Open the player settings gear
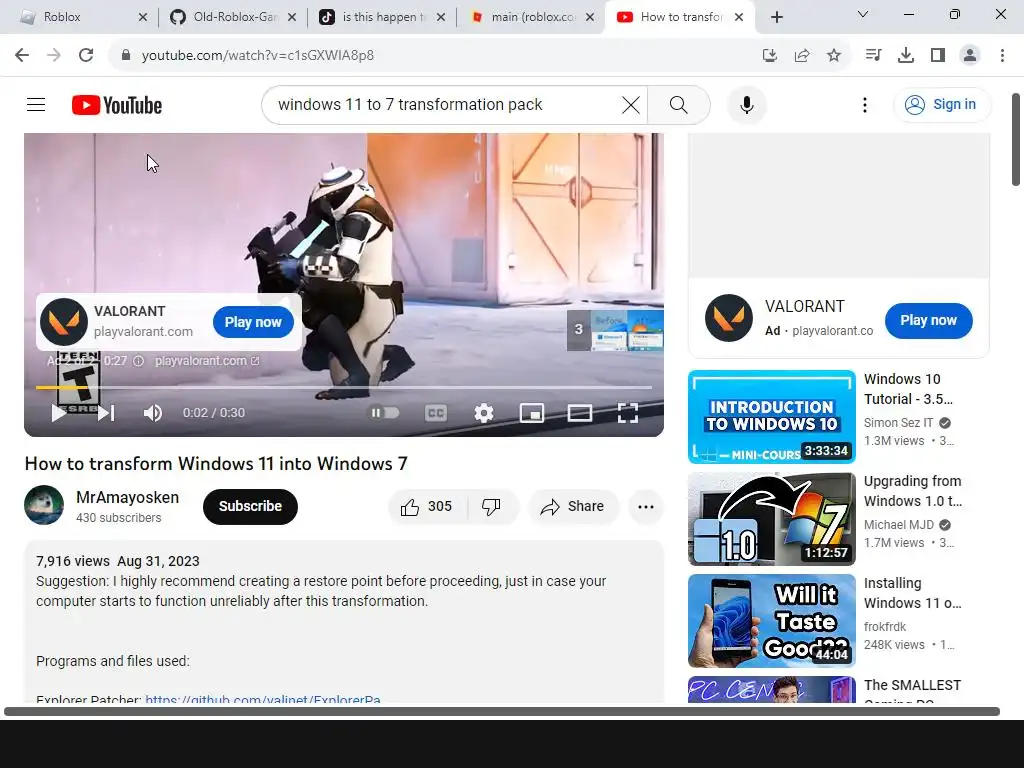 [484, 413]
